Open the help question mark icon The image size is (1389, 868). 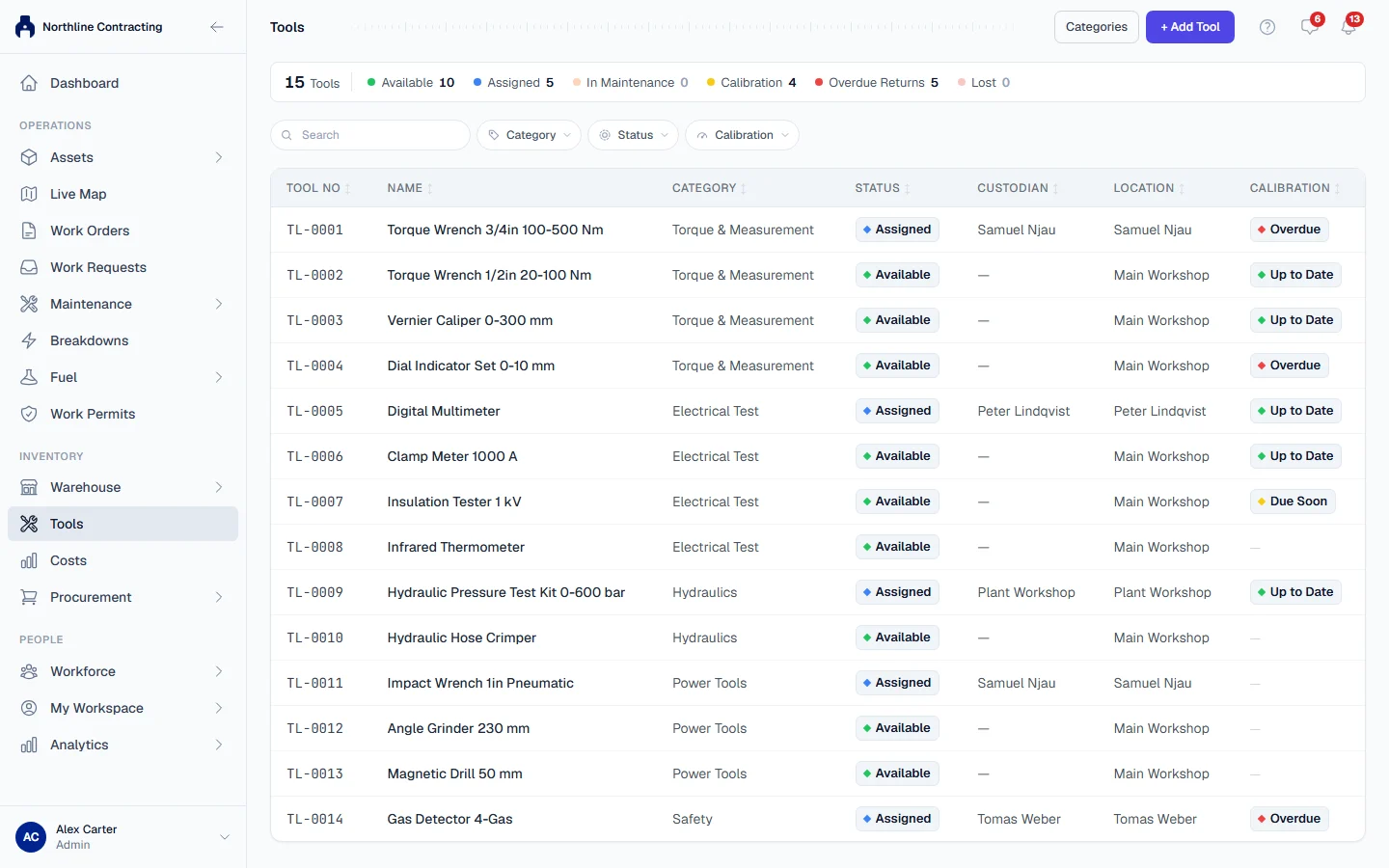(1267, 27)
